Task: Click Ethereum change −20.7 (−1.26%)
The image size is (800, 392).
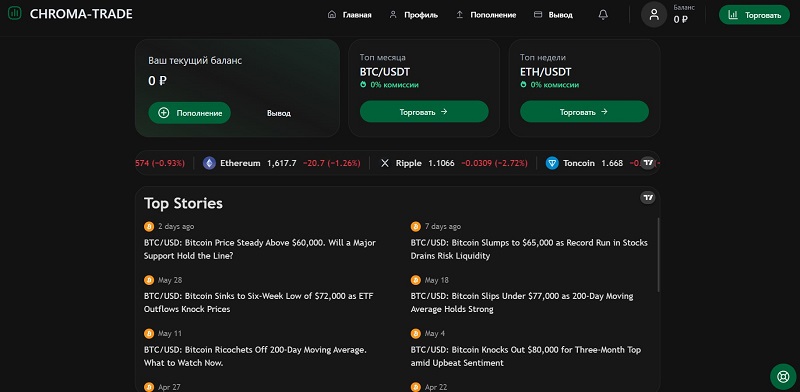Action: tap(332, 163)
